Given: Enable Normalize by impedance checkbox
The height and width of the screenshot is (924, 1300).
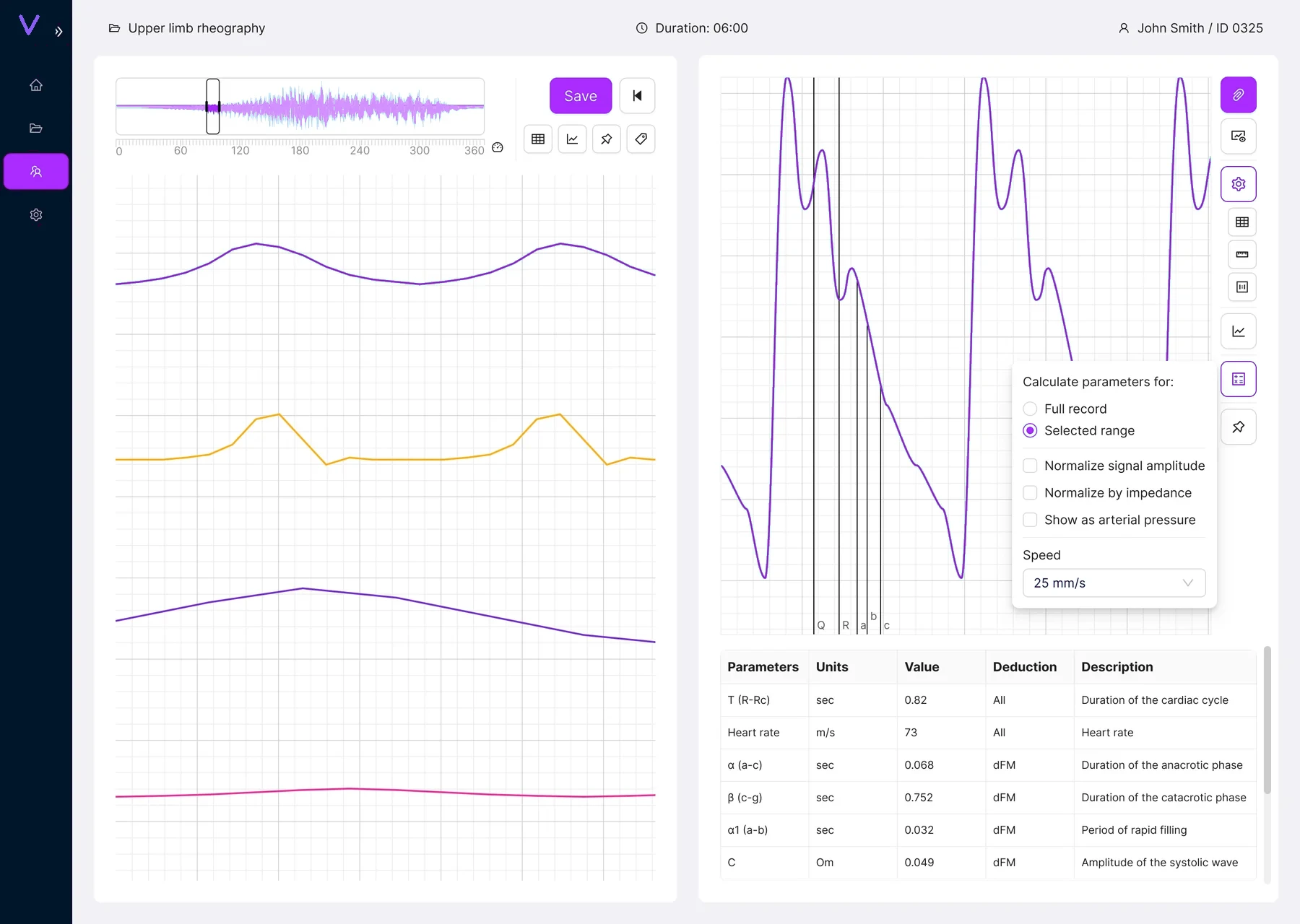Looking at the screenshot, I should click(1030, 492).
